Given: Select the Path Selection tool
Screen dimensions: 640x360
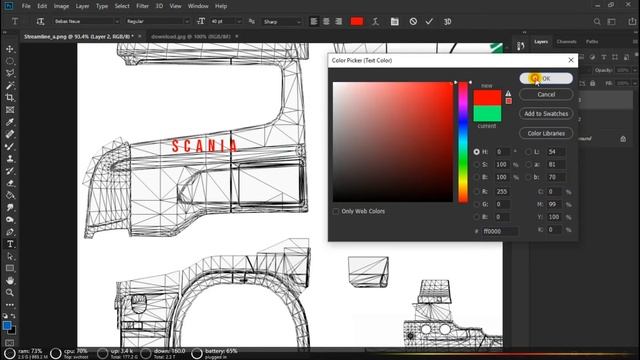Looking at the screenshot, I should tap(10, 256).
